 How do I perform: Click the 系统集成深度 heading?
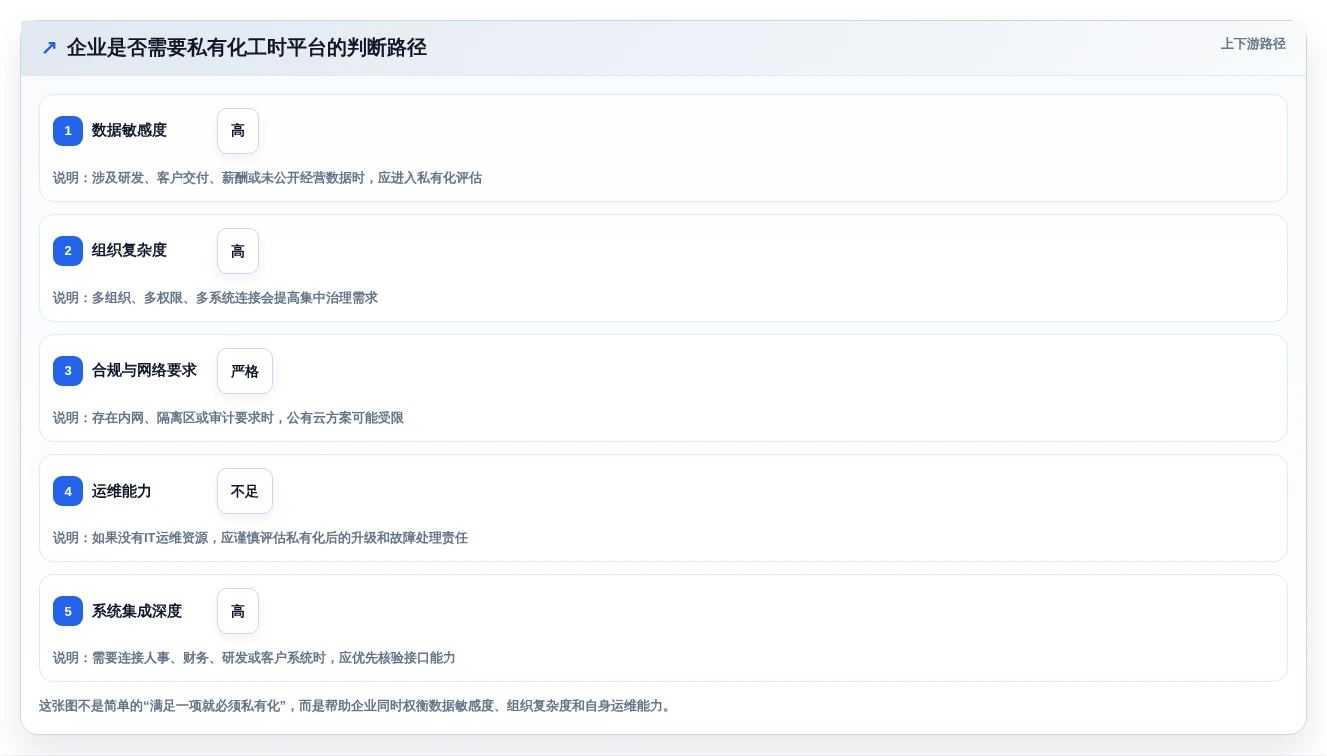pos(137,611)
